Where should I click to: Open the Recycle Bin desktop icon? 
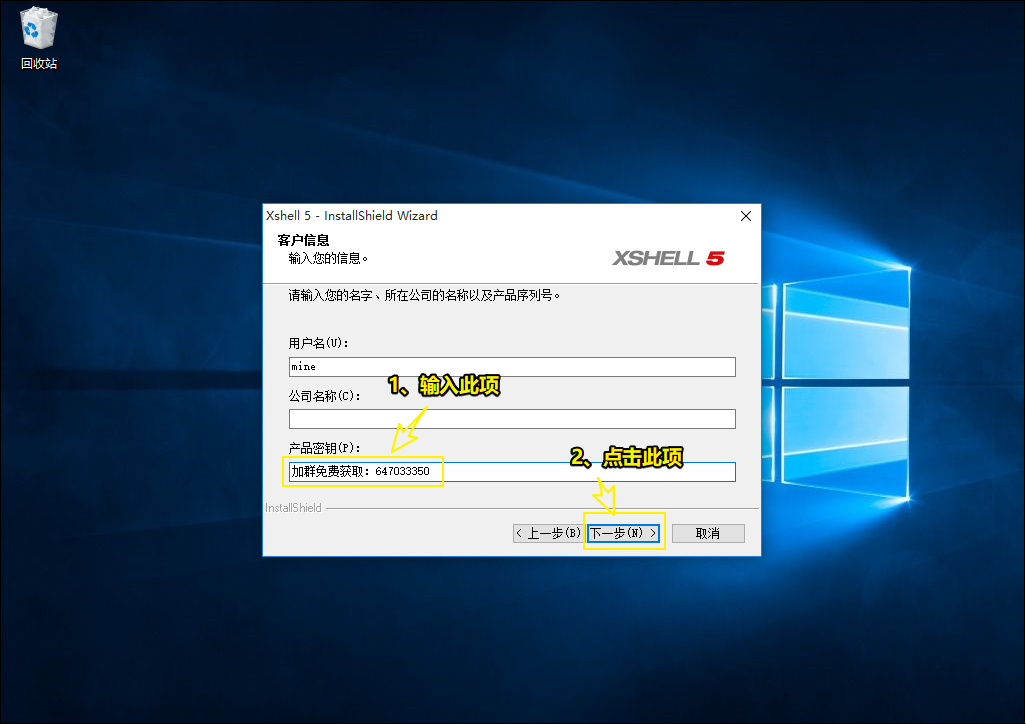pos(39,38)
